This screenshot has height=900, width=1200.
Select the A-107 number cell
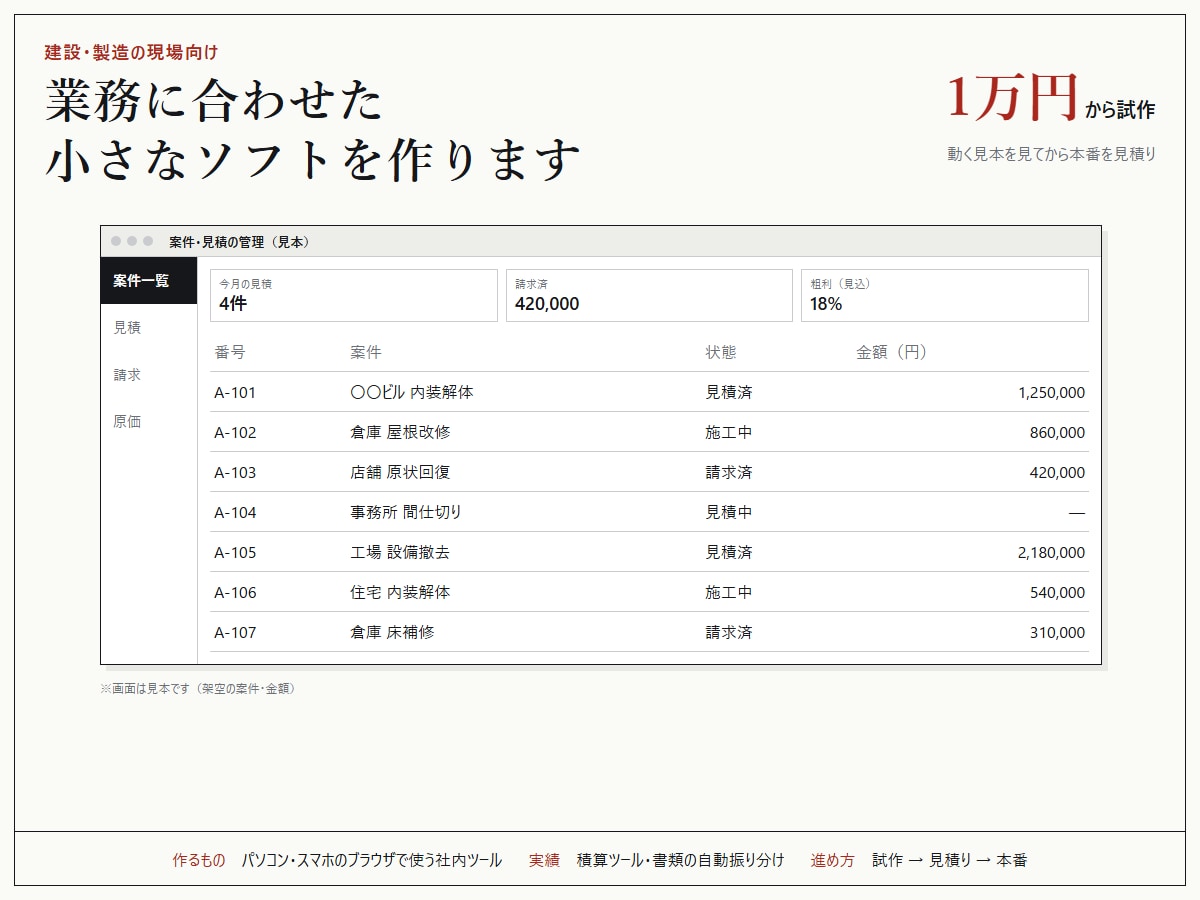(x=235, y=632)
